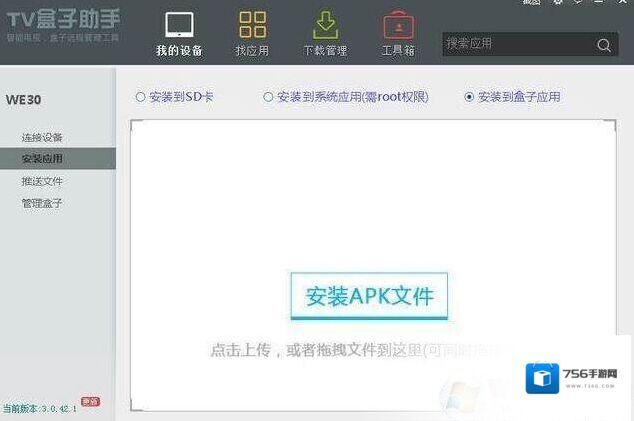Viewport: 634px width, 421px height.
Task: Open the 找应用 (Find Apps) section
Action: (252, 34)
